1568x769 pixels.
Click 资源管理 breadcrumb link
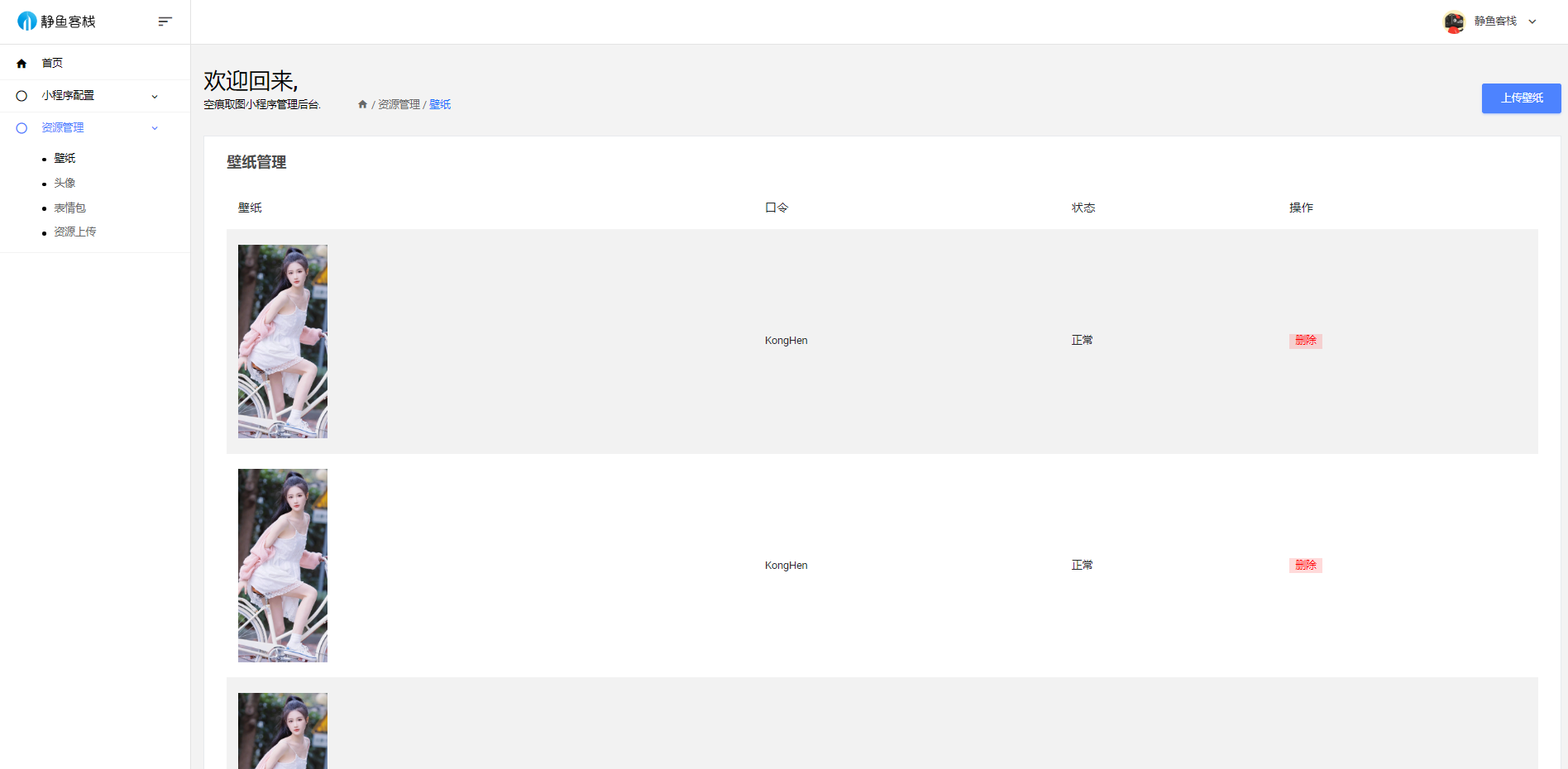coord(399,104)
